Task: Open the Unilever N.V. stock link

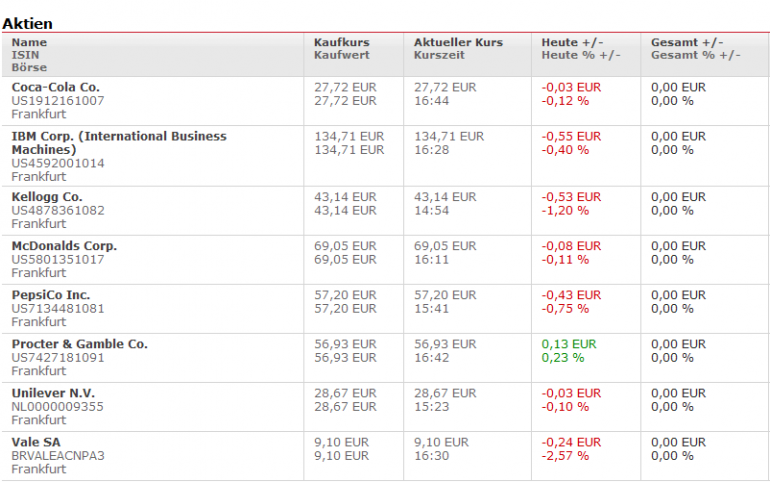Action: tap(54, 394)
